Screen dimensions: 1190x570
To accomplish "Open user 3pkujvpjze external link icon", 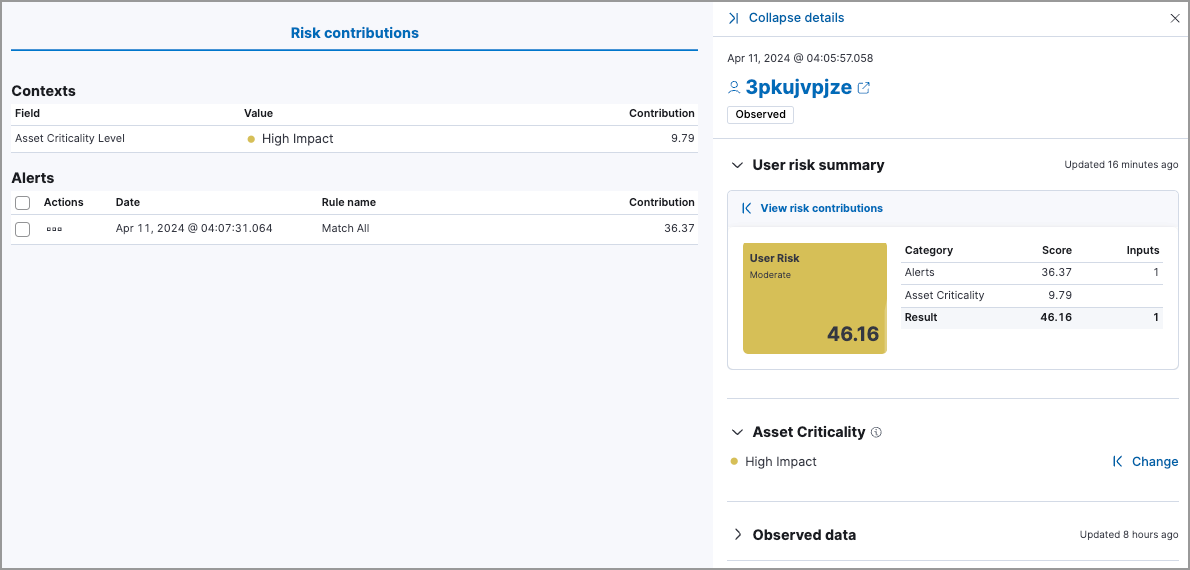I will pyautogui.click(x=864, y=88).
